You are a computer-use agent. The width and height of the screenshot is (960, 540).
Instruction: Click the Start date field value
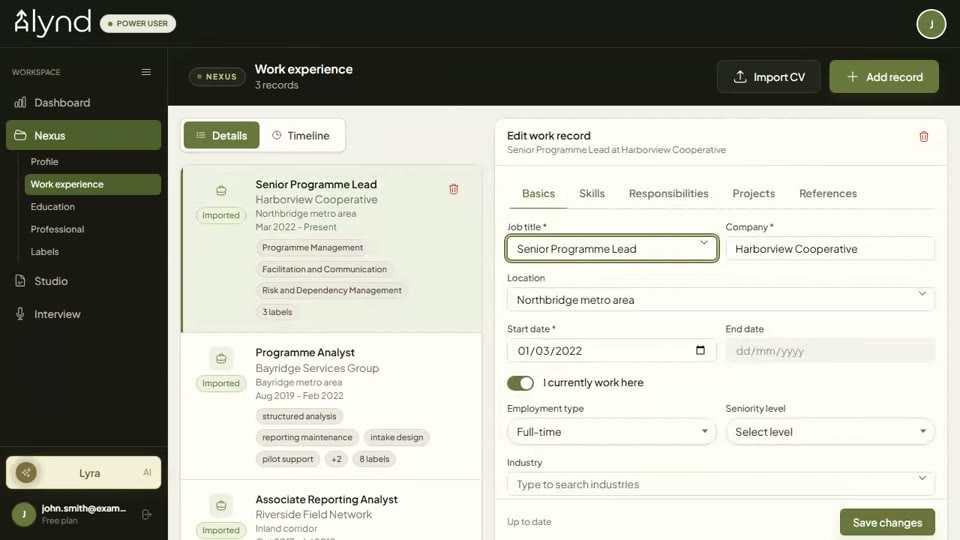550,351
